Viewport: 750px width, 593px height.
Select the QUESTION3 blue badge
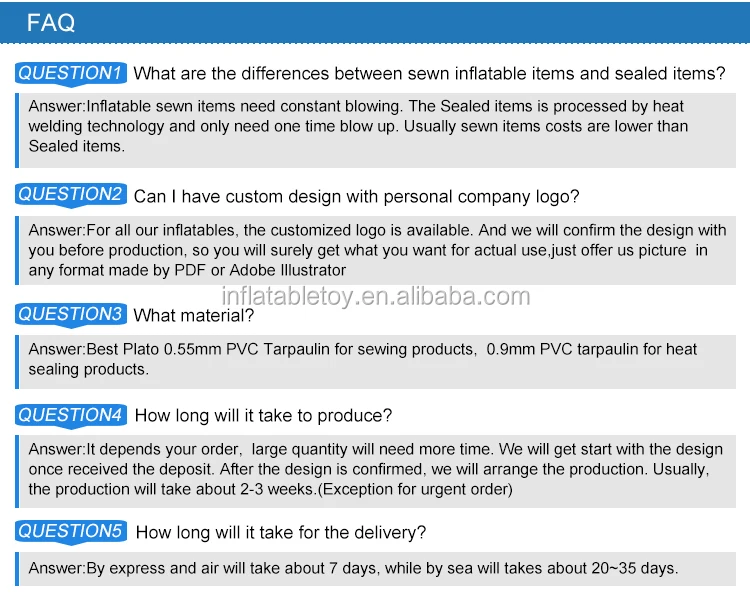tap(70, 315)
